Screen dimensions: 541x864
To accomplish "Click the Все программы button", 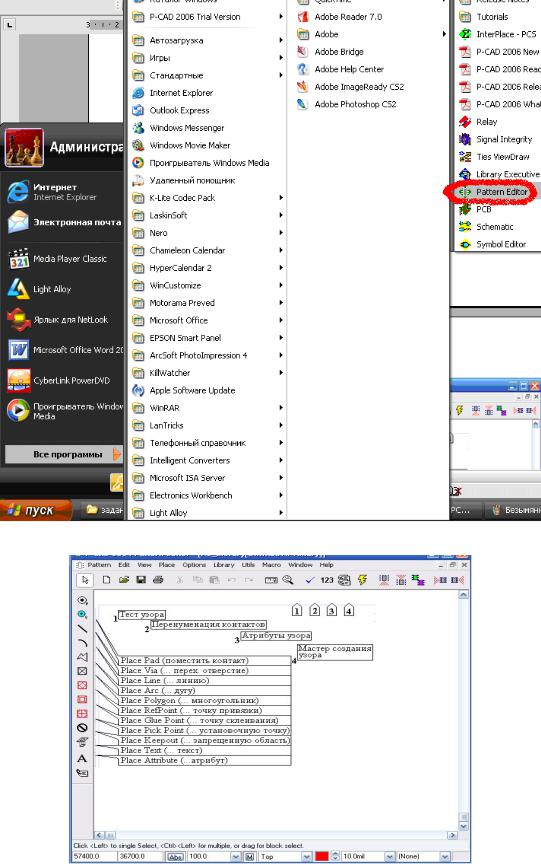I will (x=64, y=455).
